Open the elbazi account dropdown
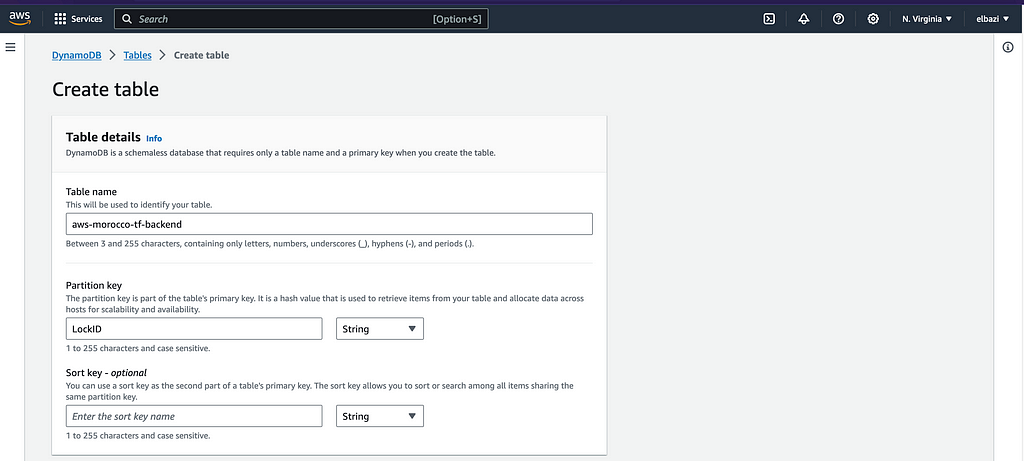 (x=993, y=19)
